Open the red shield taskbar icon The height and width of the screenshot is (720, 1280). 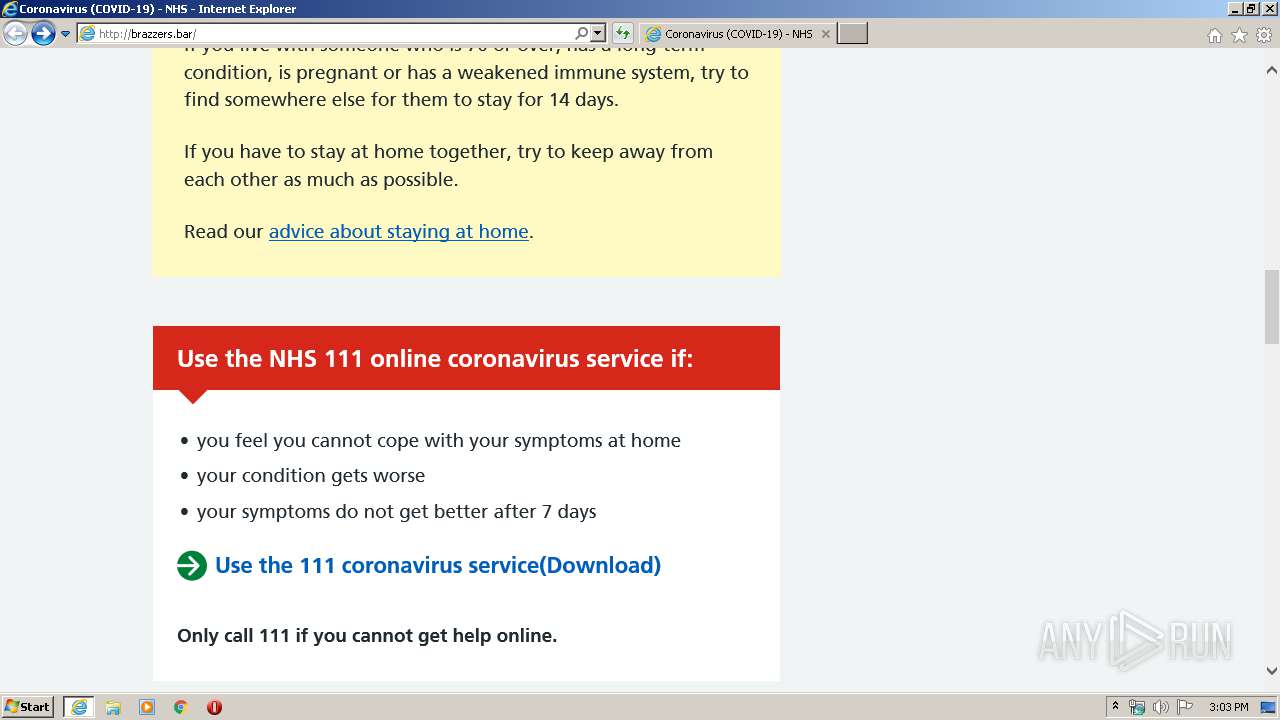point(214,707)
